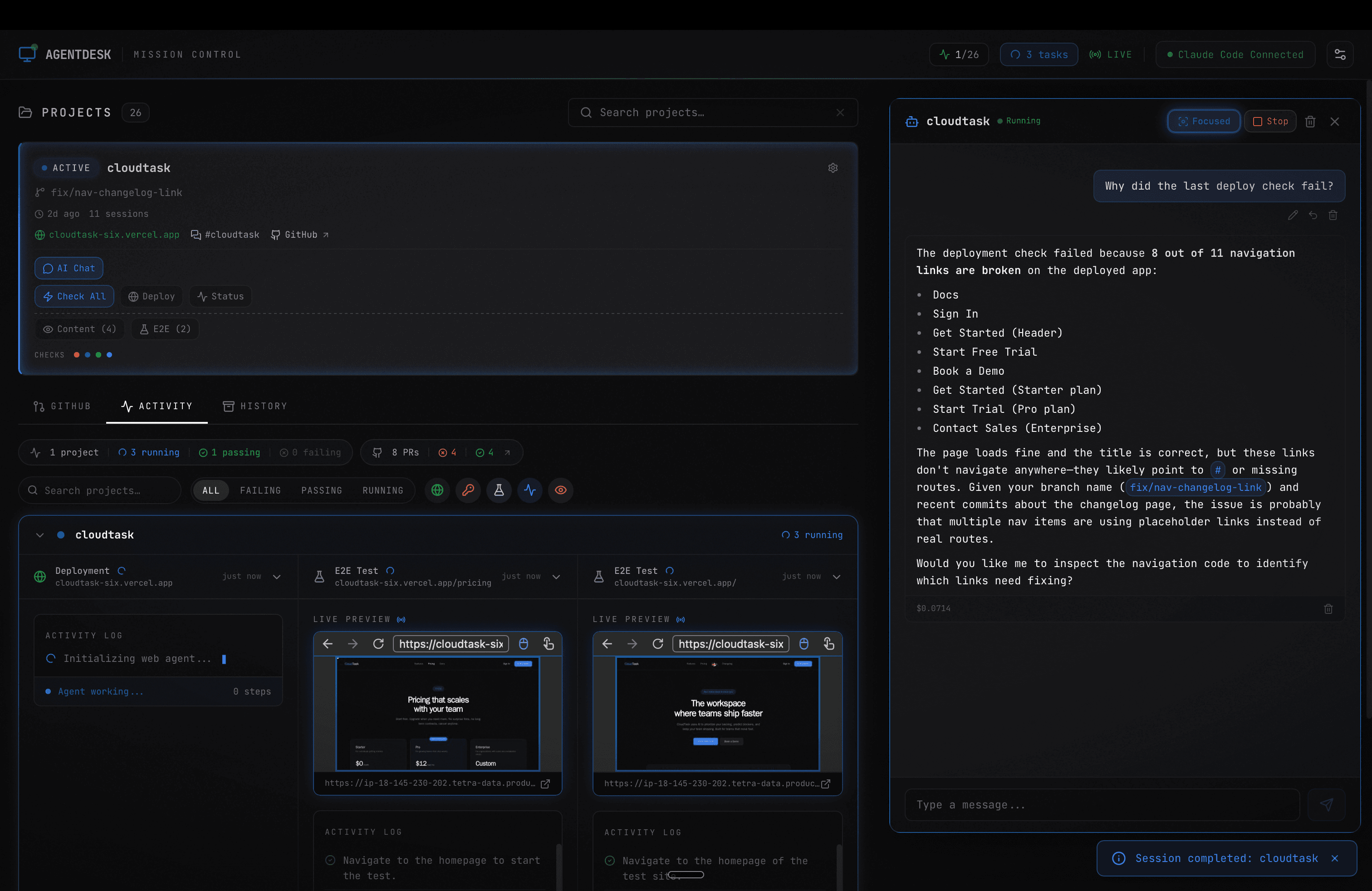Run Check All on cloudtask
This screenshot has width=1372, height=891.
pos(74,297)
